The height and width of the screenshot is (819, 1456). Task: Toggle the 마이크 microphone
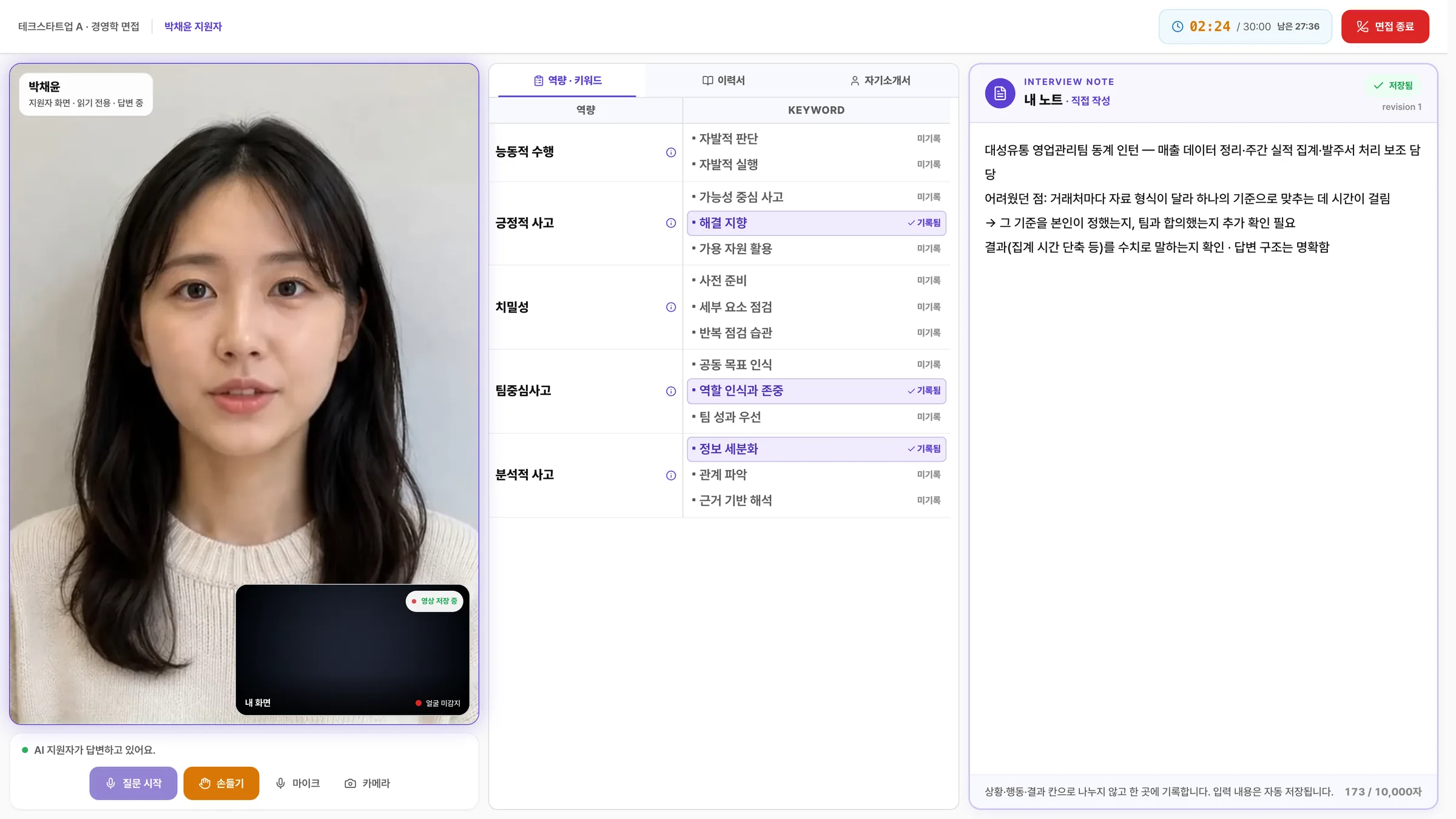(x=297, y=783)
